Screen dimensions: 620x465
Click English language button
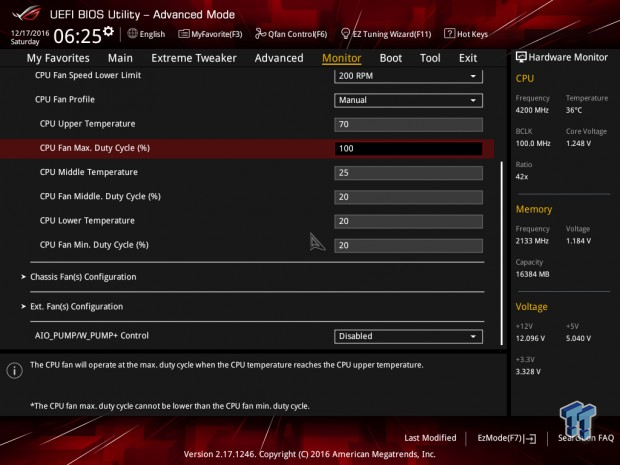146,34
